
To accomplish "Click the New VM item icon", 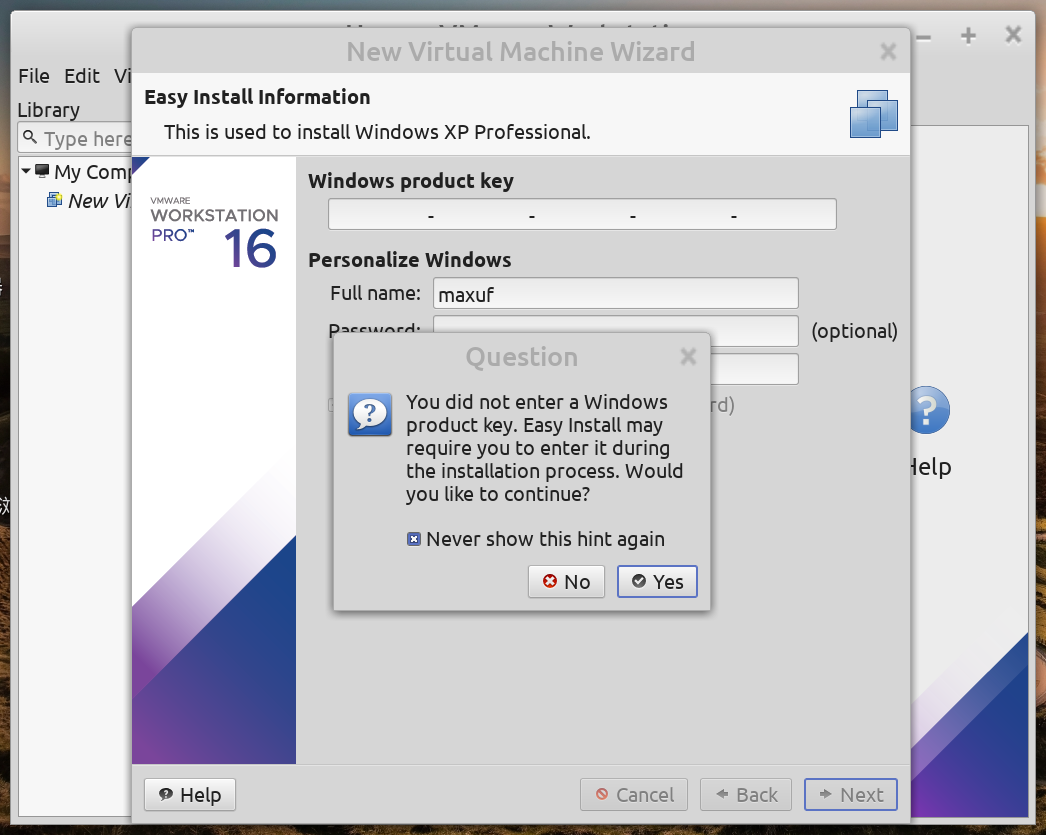I will [54, 199].
